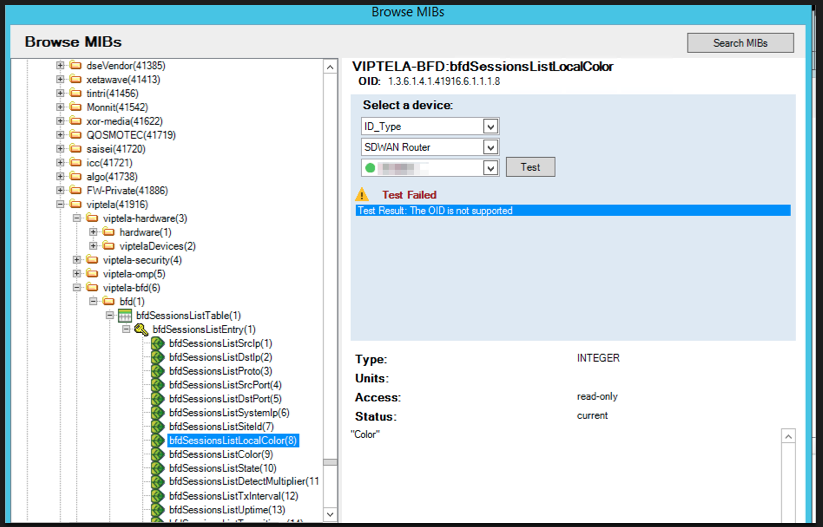Expand the FW-Private(41886) node
Image resolution: width=823 pixels, height=527 pixels.
click(x=60, y=191)
